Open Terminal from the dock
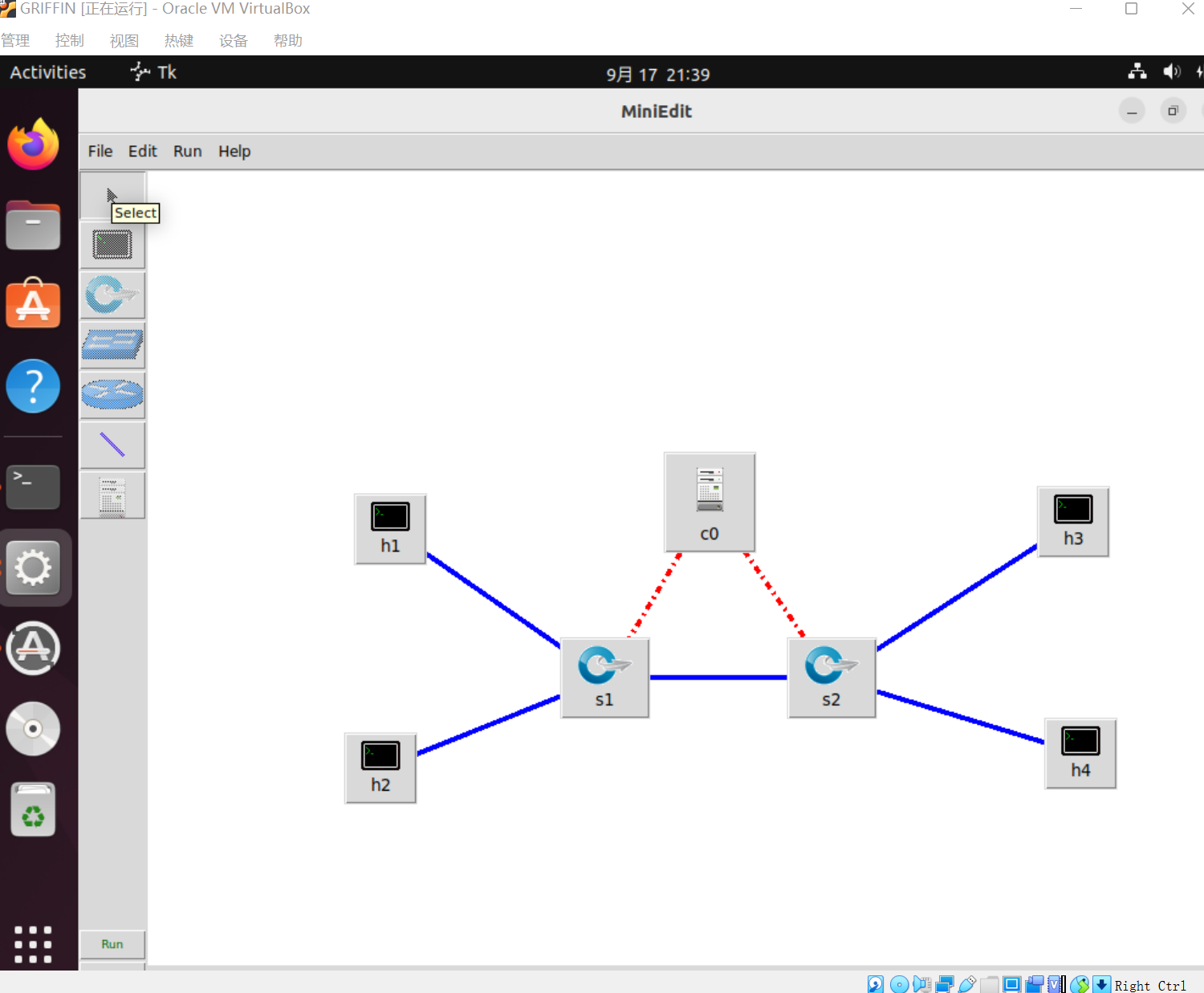This screenshot has height=993, width=1204. [x=33, y=486]
